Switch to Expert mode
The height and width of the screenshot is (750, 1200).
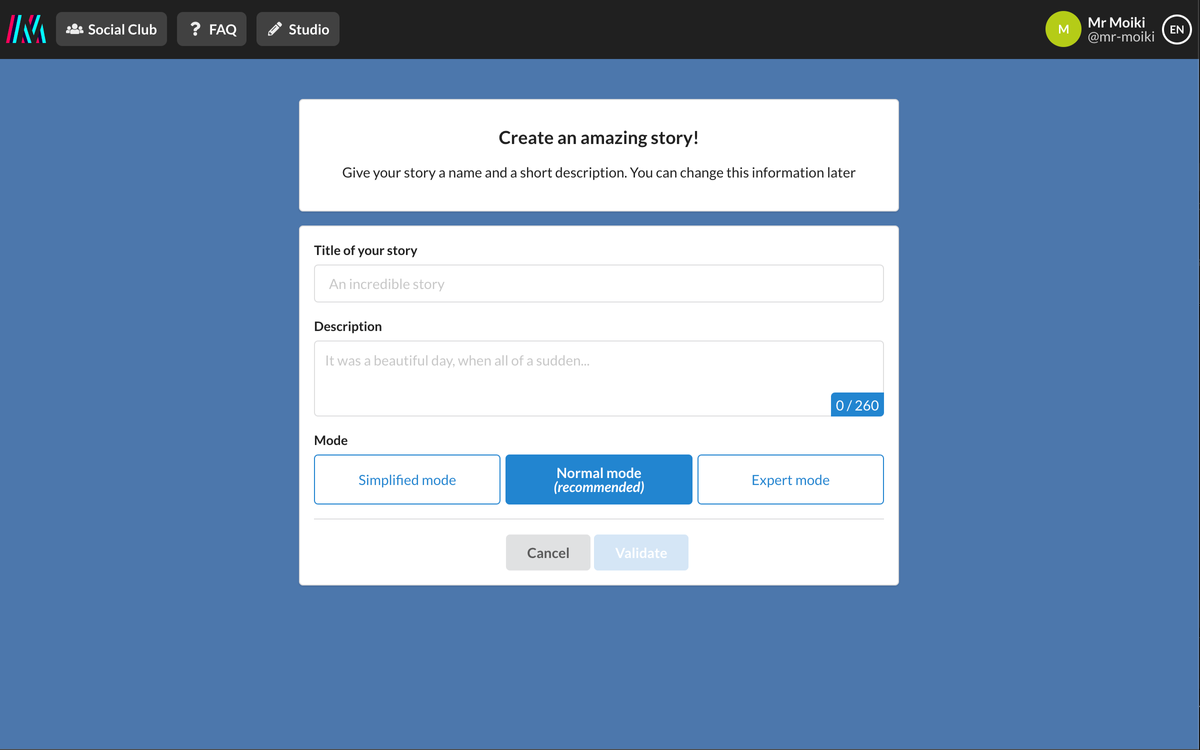(790, 480)
